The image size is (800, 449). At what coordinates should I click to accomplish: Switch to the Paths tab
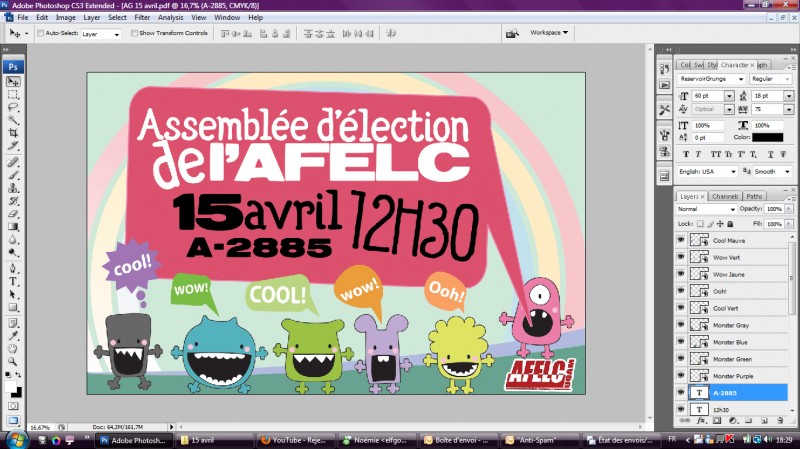pyautogui.click(x=754, y=196)
